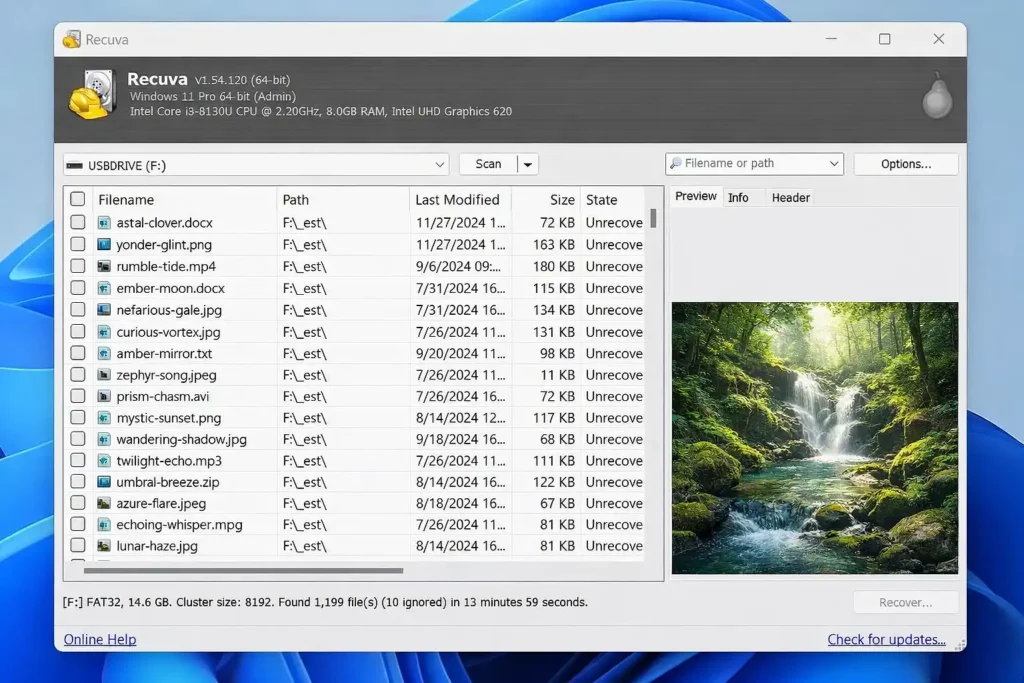This screenshot has width=1024, height=683.
Task: Switch to the Header tab
Action: tap(790, 198)
